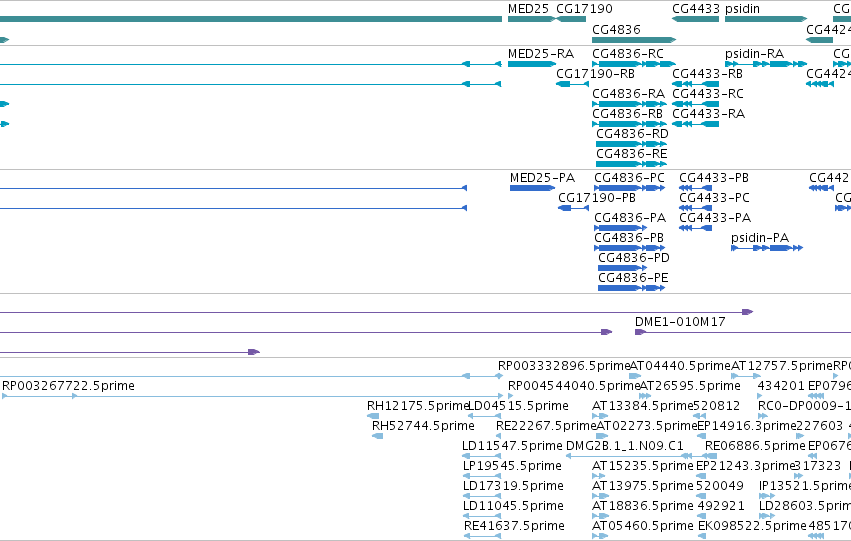The width and height of the screenshot is (851, 541).
Task: Click the CG4836 gene bar label
Action: [x=616, y=29]
